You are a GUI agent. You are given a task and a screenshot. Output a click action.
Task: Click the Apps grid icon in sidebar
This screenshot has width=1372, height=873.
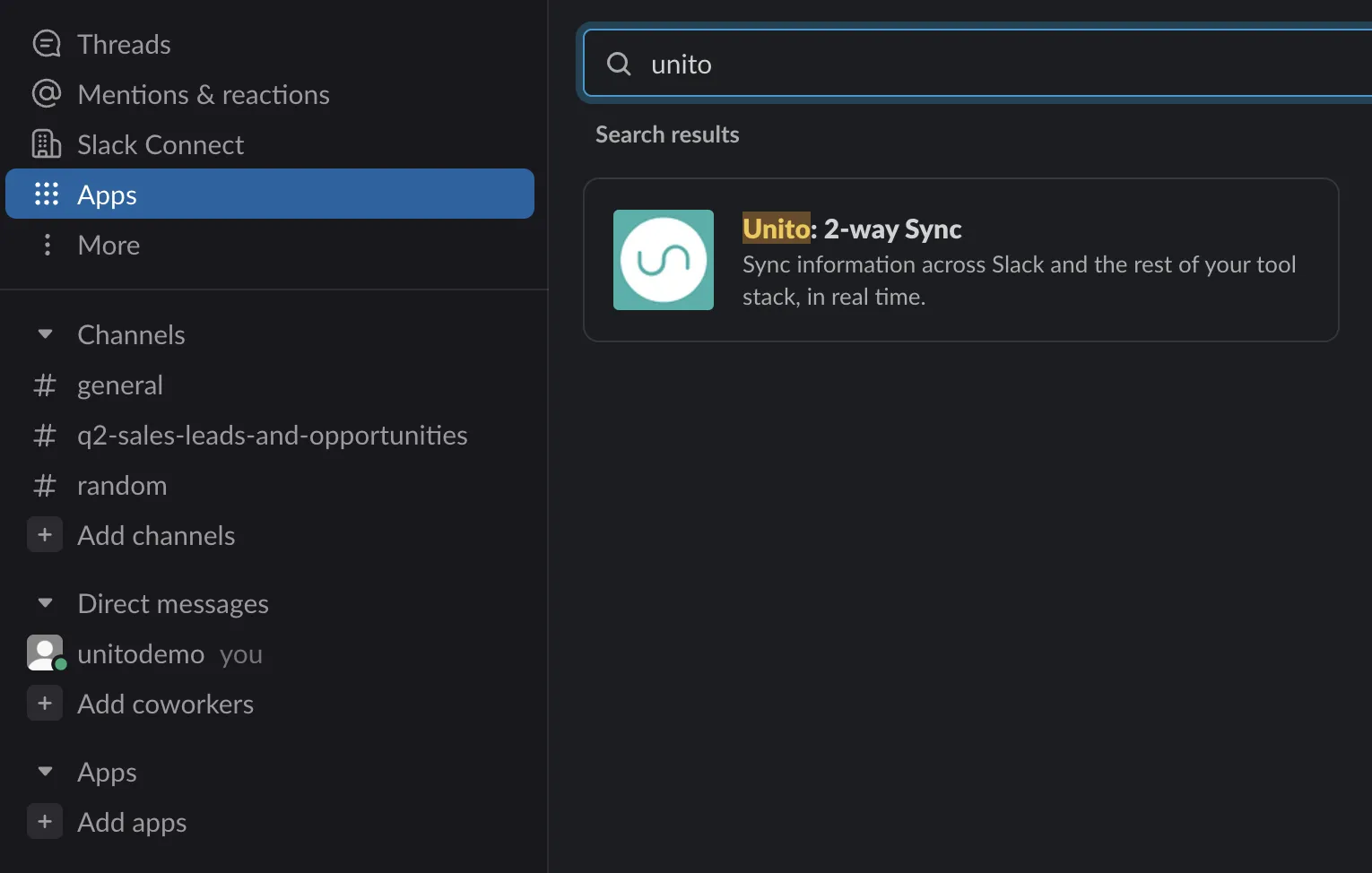46,194
